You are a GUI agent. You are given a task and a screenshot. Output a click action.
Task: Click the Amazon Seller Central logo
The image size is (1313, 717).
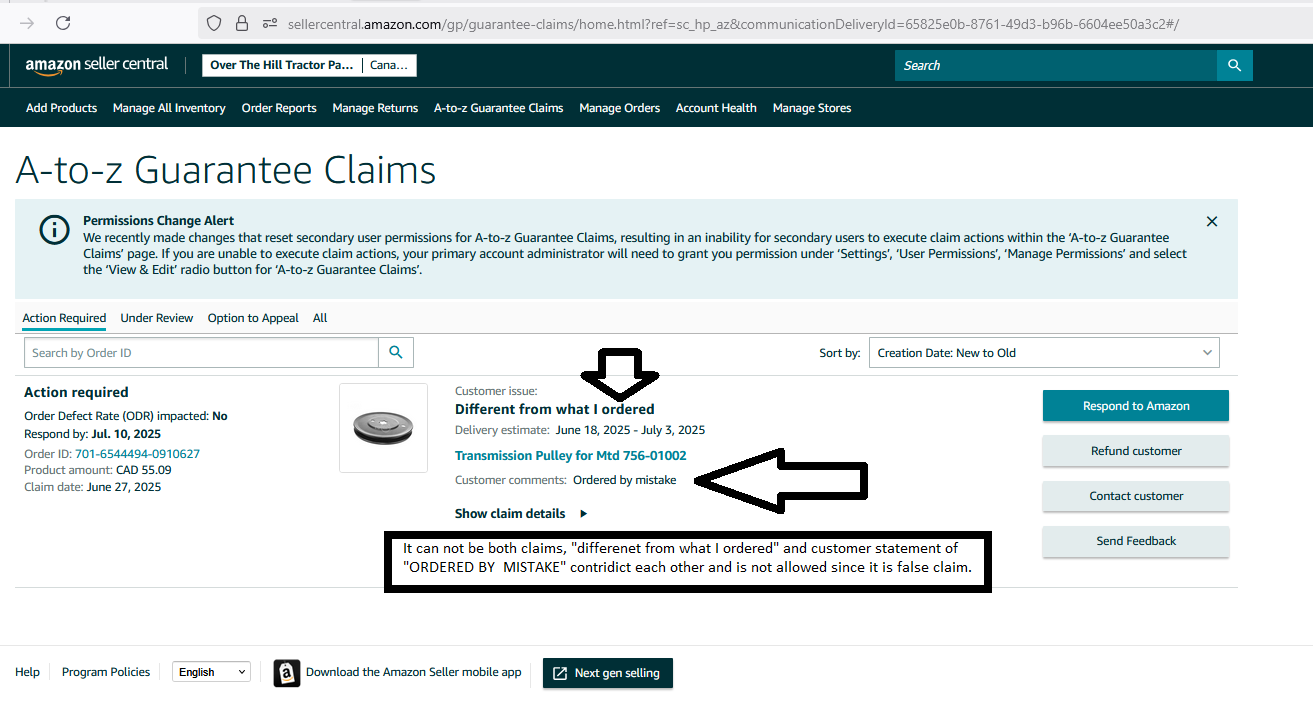(97, 66)
